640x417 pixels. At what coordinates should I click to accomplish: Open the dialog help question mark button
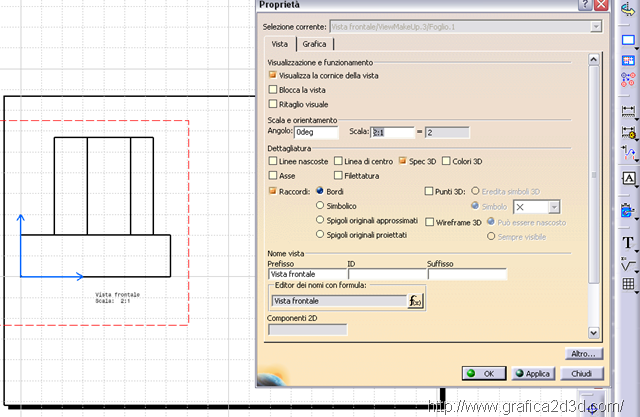click(583, 6)
